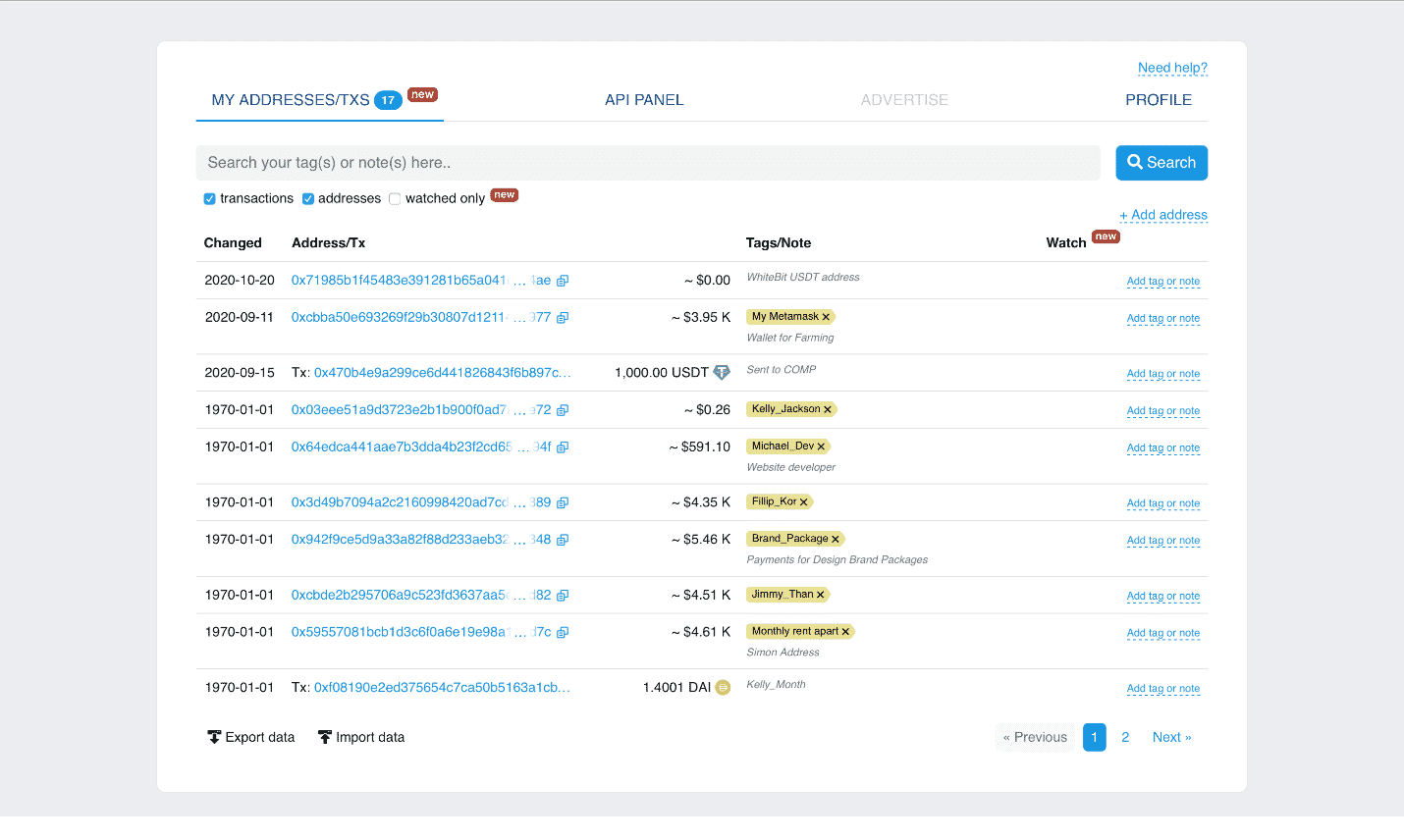Image resolution: width=1404 pixels, height=840 pixels.
Task: Open address 0x59557081bcb1d3c6f0a6e19e98a
Action: click(x=421, y=632)
